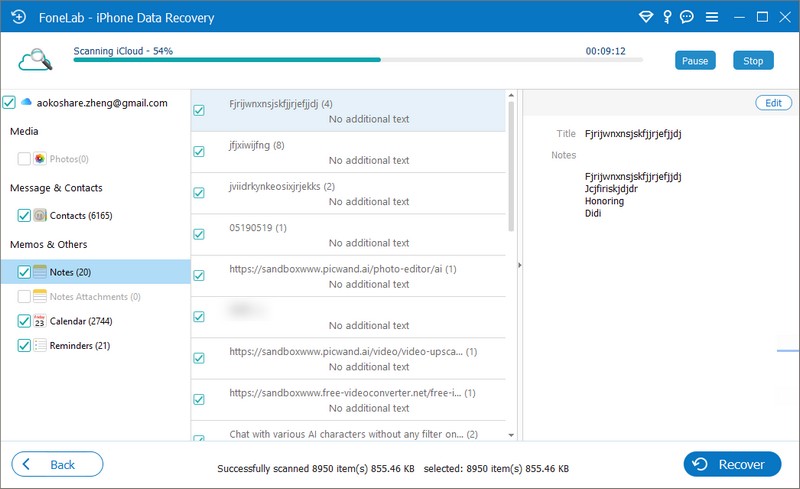Image resolution: width=800 pixels, height=489 pixels.
Task: Uncheck the 05190519 (1) note checkbox
Action: coord(199,234)
